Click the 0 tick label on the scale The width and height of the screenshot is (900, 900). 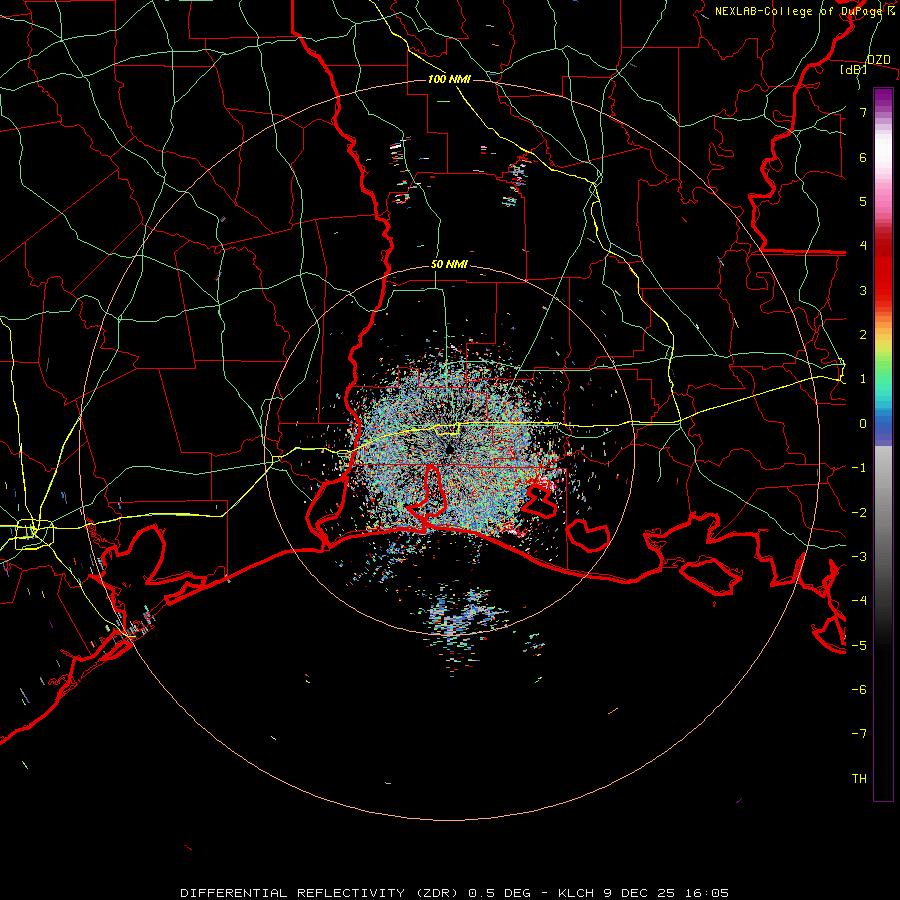(x=863, y=424)
